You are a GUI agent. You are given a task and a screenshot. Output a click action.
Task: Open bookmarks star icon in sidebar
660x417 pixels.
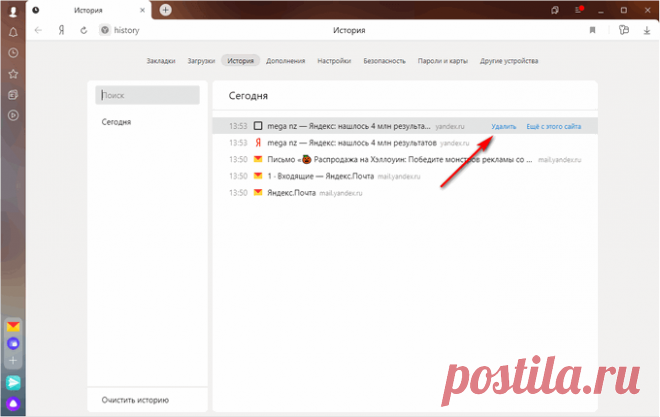coord(13,74)
